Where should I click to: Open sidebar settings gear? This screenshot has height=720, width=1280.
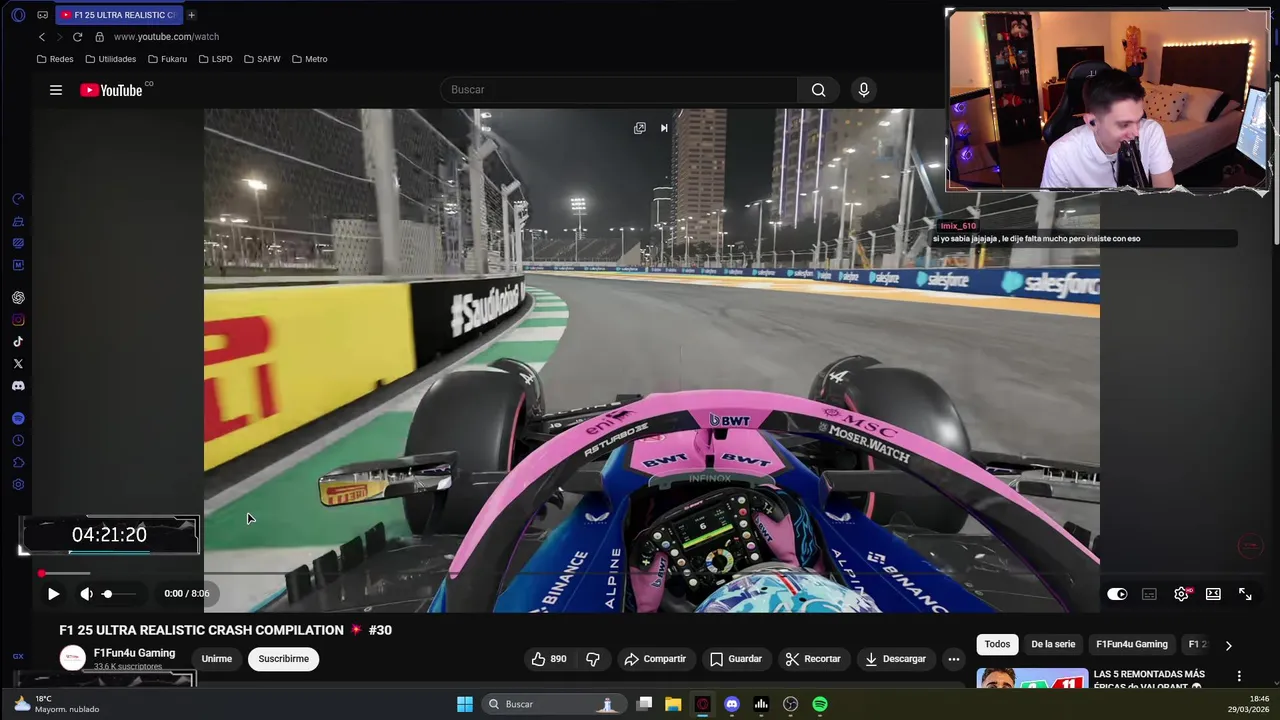[18, 485]
